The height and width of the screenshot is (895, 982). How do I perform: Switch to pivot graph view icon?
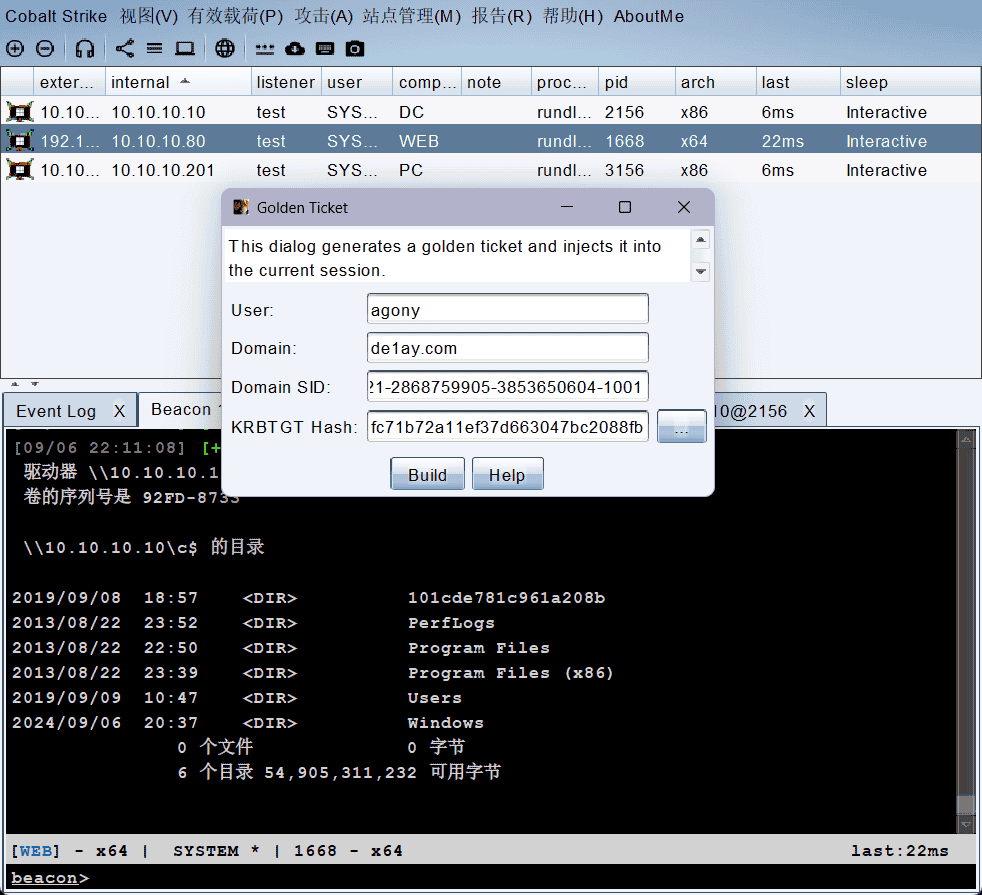tap(124, 48)
